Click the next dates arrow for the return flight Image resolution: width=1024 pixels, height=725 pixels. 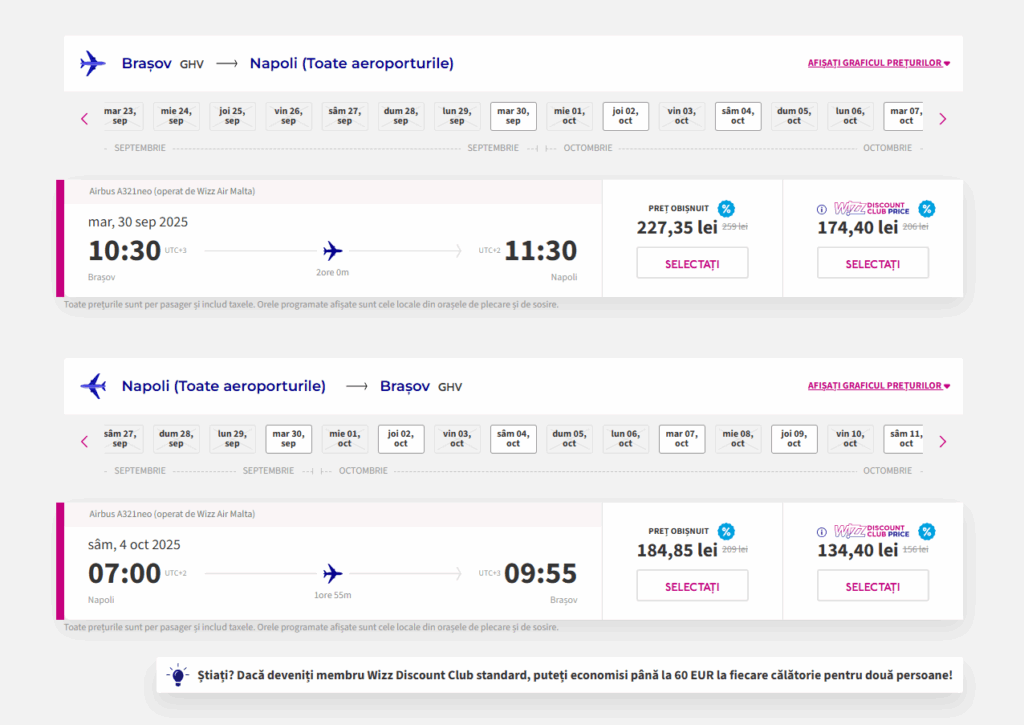click(x=942, y=441)
